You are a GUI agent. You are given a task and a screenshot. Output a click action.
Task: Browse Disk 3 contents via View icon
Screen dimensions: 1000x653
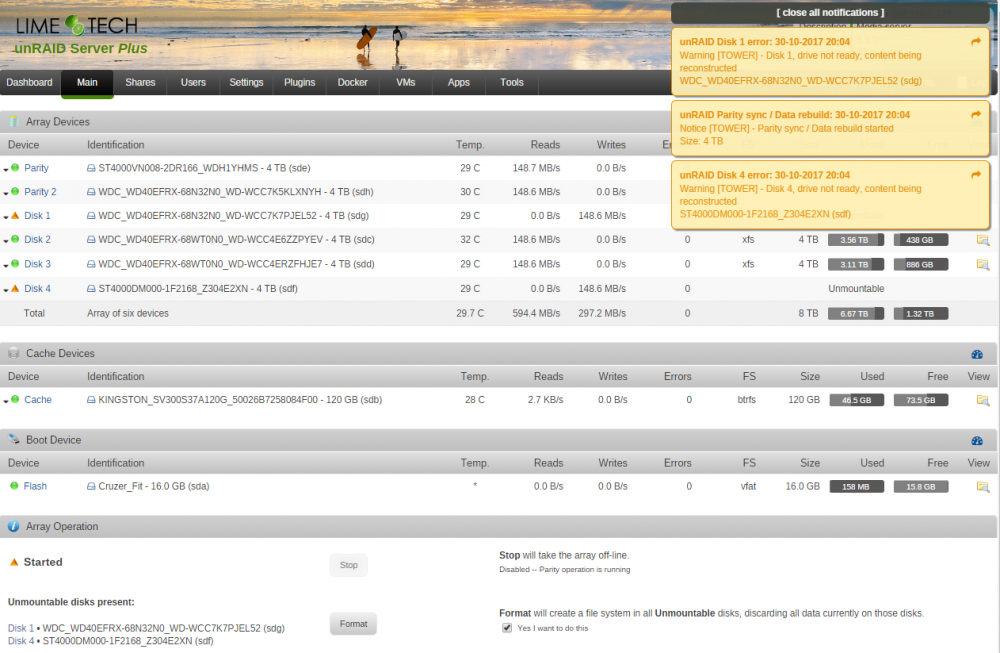click(x=982, y=265)
